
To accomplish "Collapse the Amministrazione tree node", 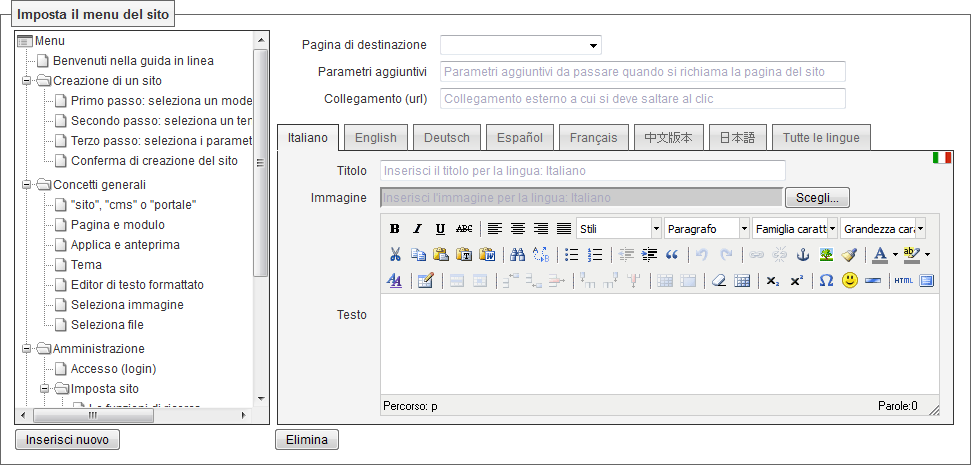I will pyautogui.click(x=27, y=349).
